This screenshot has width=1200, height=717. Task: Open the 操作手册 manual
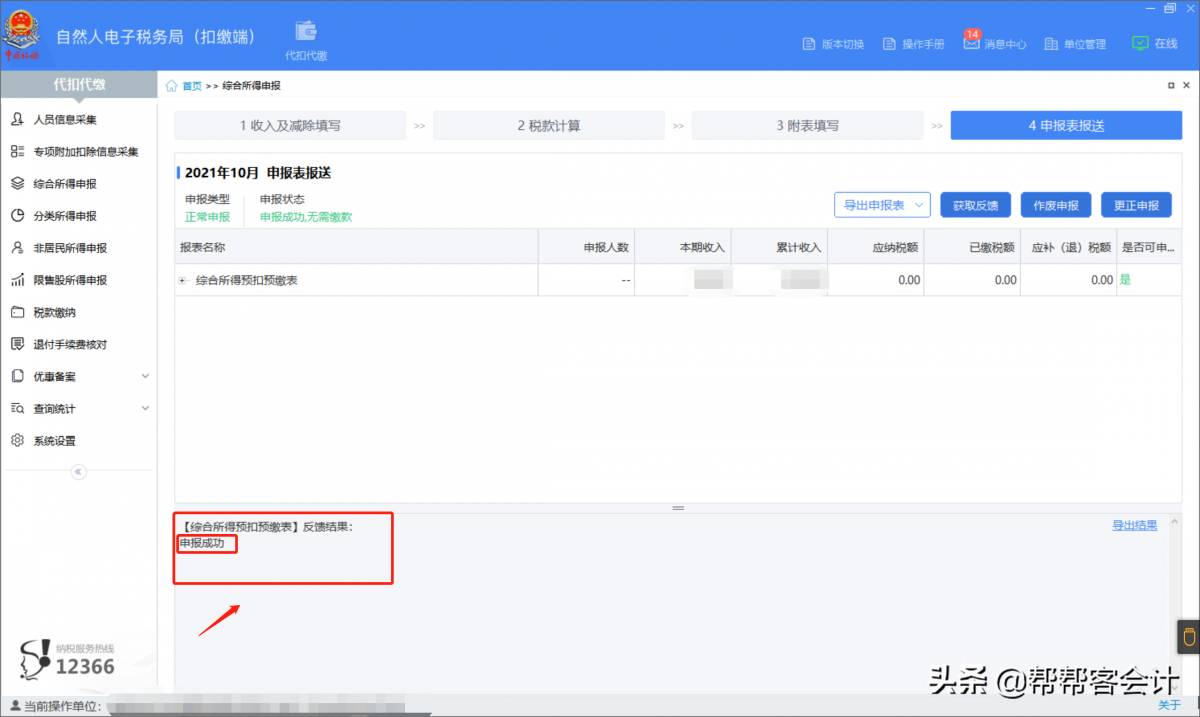(x=915, y=44)
